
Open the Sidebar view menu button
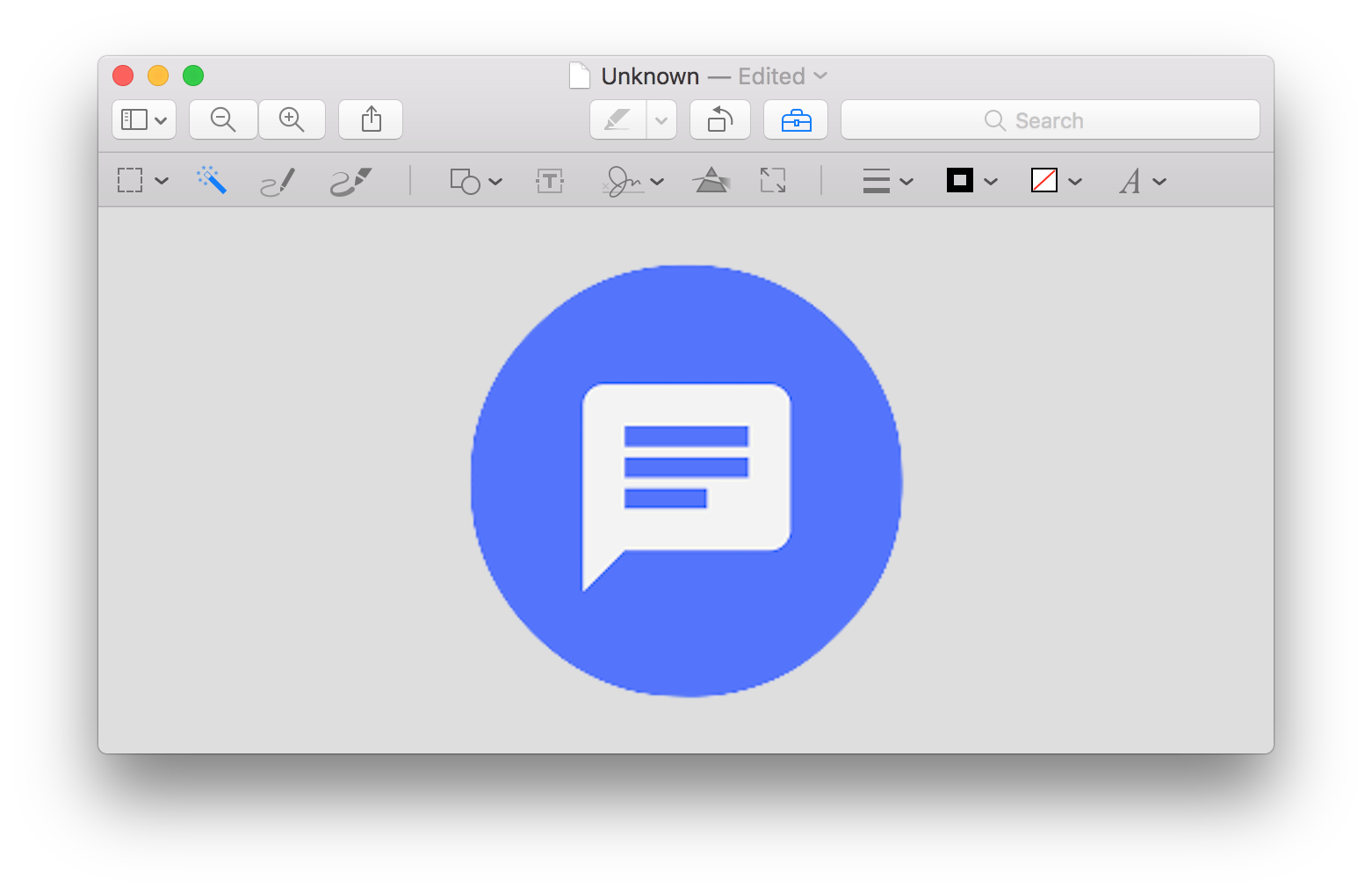tap(144, 119)
